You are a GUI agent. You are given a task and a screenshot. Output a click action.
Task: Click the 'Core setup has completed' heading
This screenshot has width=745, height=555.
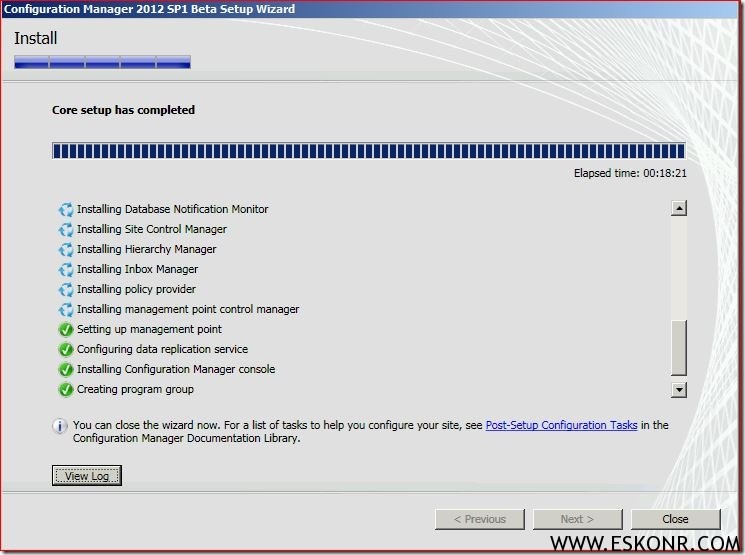tap(124, 110)
